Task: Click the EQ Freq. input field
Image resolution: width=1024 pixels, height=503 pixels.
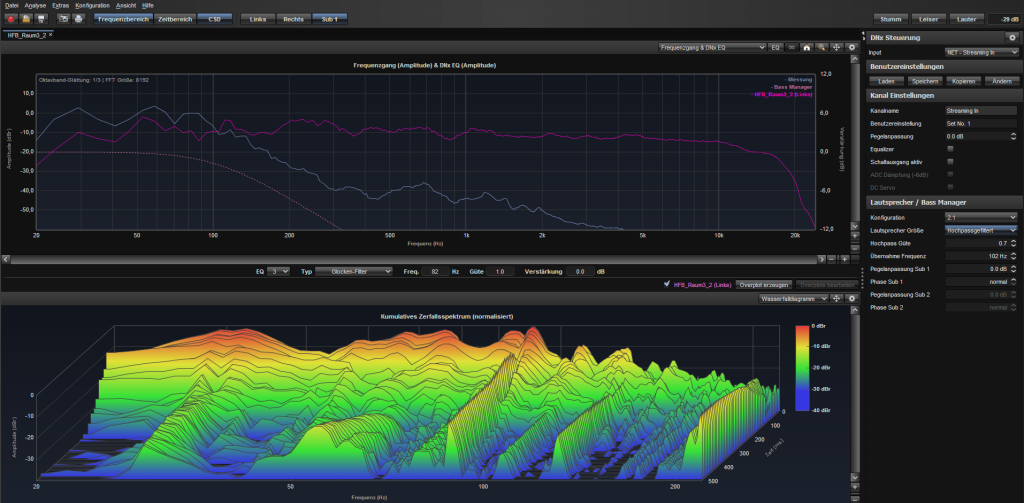Action: coord(435,270)
